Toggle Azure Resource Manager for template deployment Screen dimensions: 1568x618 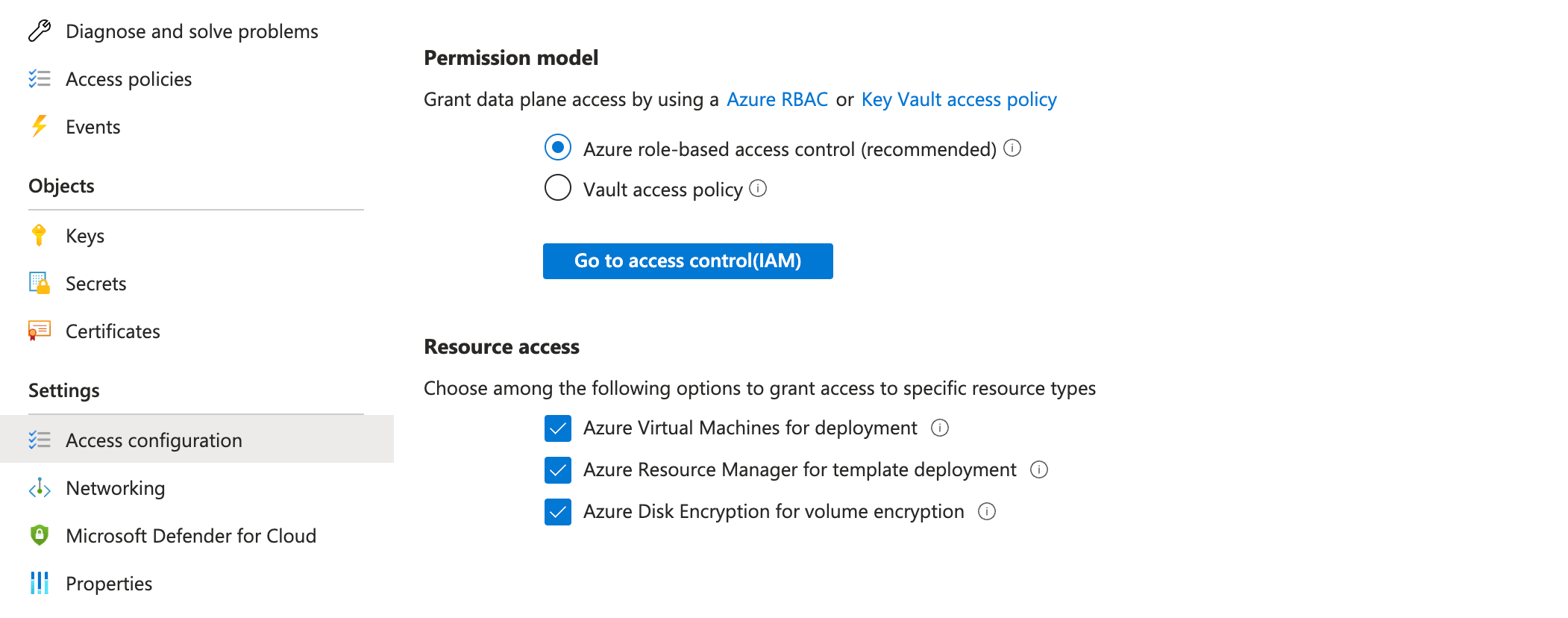558,470
